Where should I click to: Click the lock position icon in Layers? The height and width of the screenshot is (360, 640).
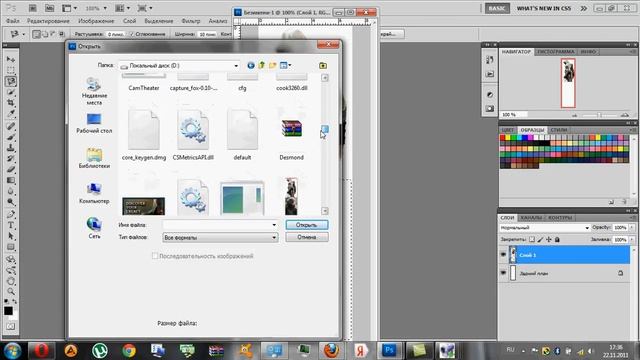(549, 240)
